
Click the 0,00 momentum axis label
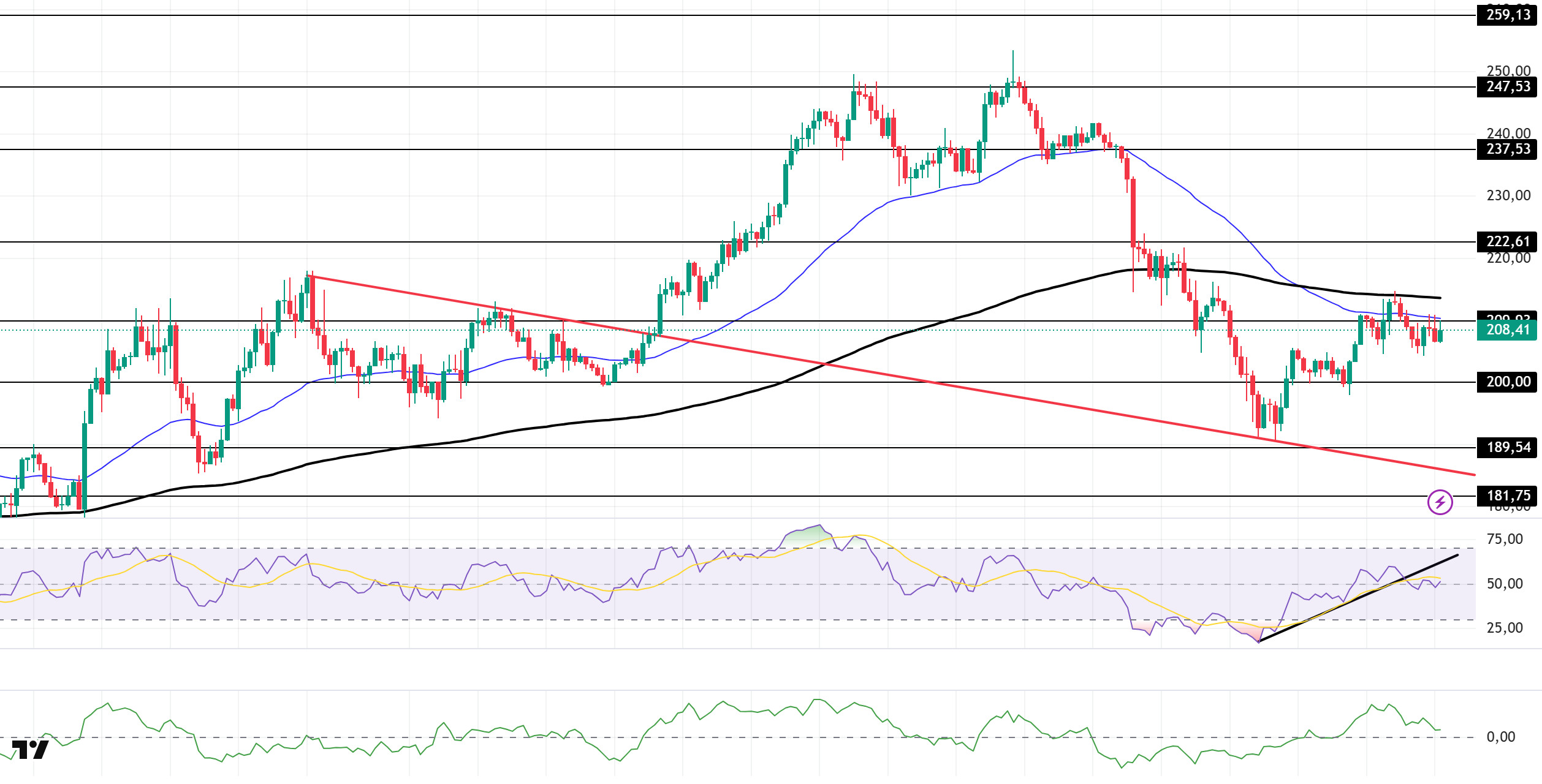click(1500, 737)
